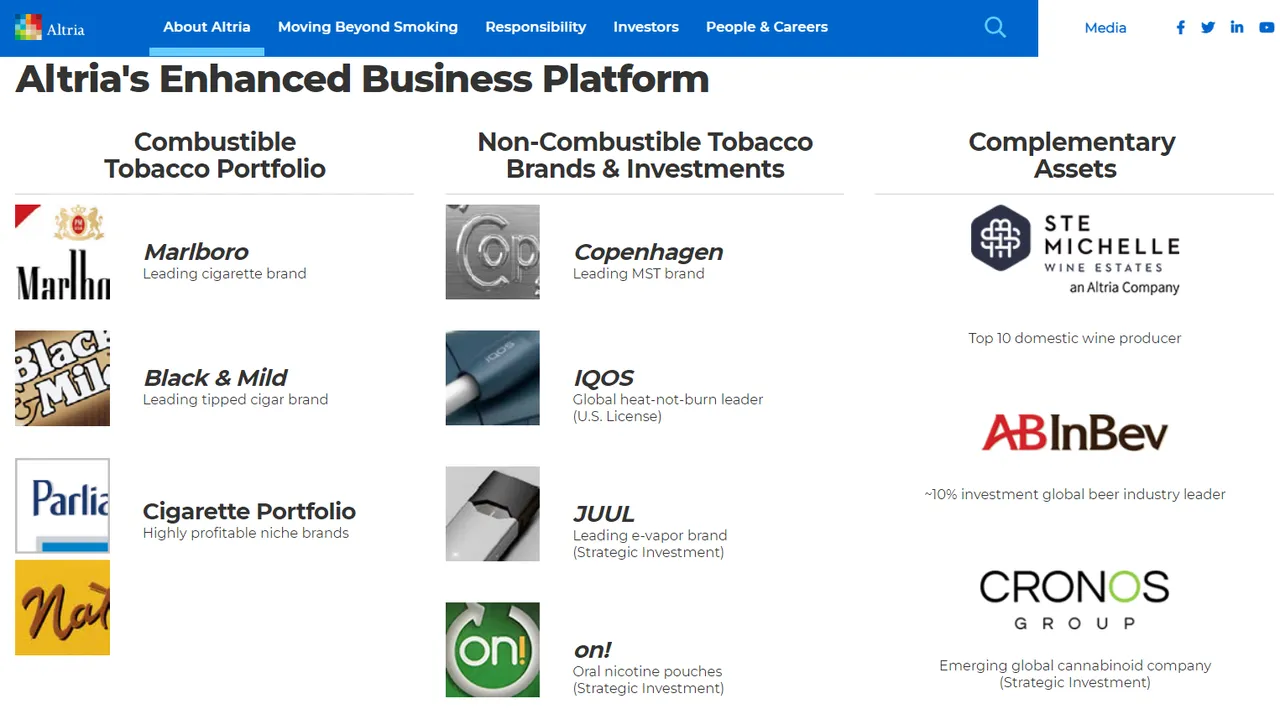This screenshot has width=1280, height=713.
Task: Click Altria's Enhanced Business Platform title
Action: click(362, 79)
